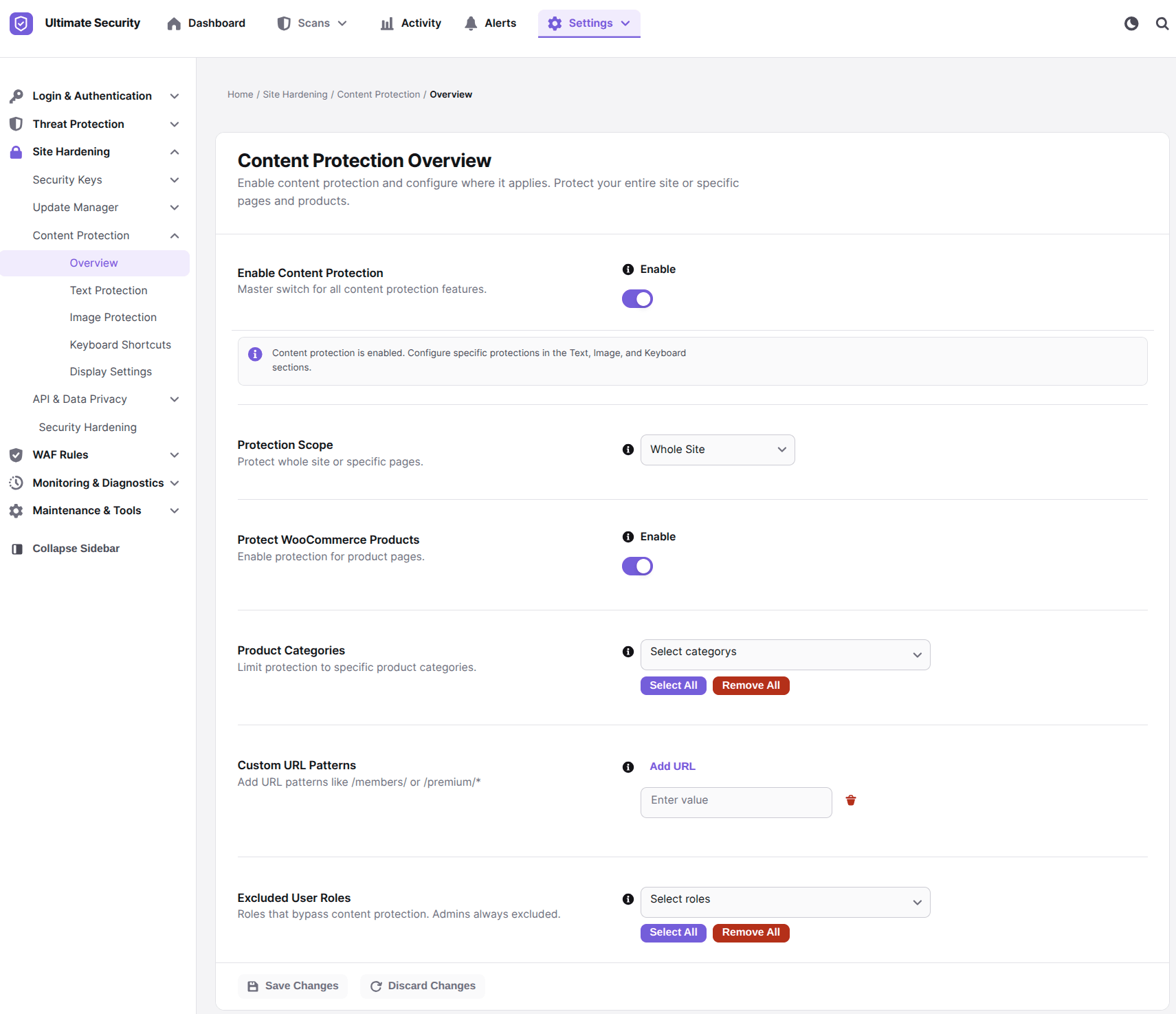Expand the Security Keys submenu chevron

pyautogui.click(x=175, y=180)
